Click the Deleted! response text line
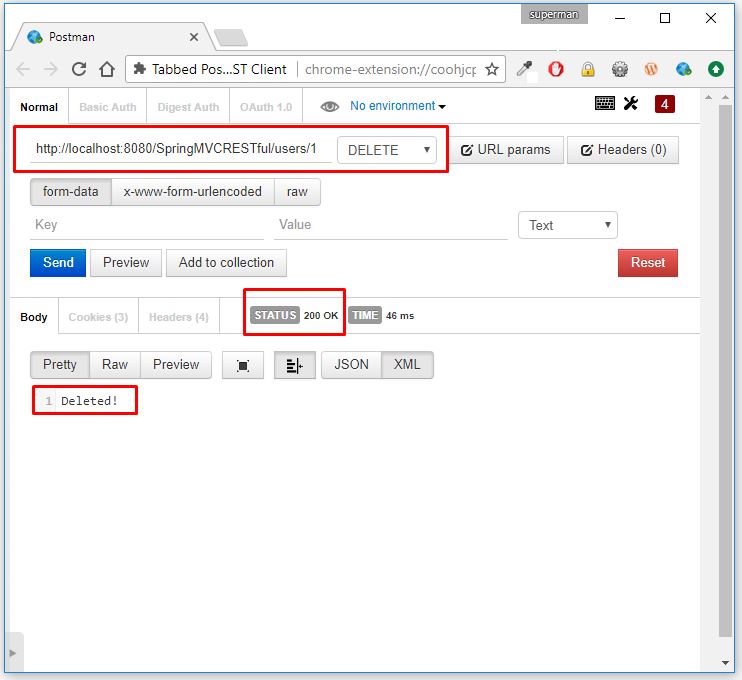The width and height of the screenshot is (742, 680). (x=89, y=401)
